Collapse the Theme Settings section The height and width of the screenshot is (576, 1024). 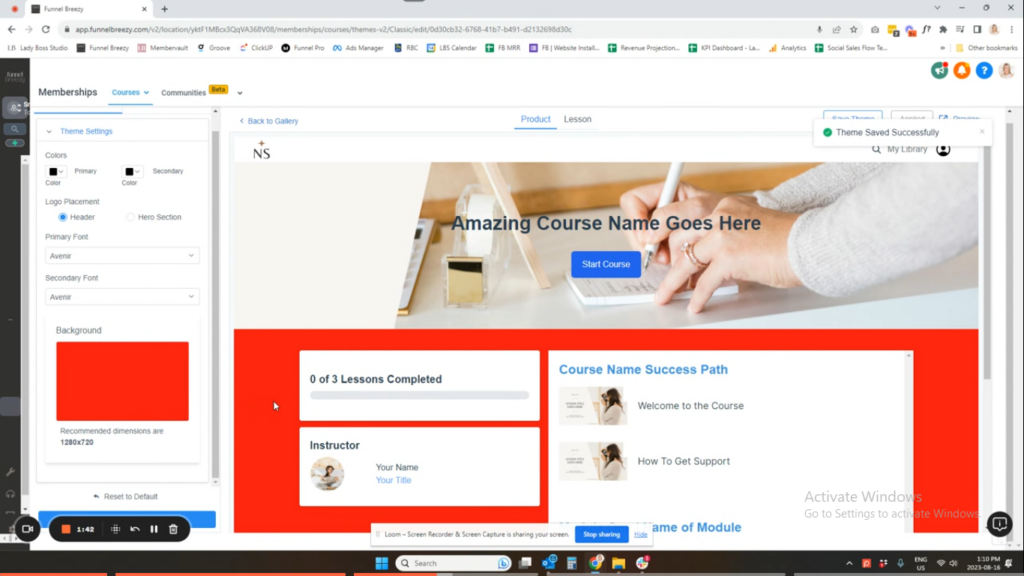click(x=50, y=131)
